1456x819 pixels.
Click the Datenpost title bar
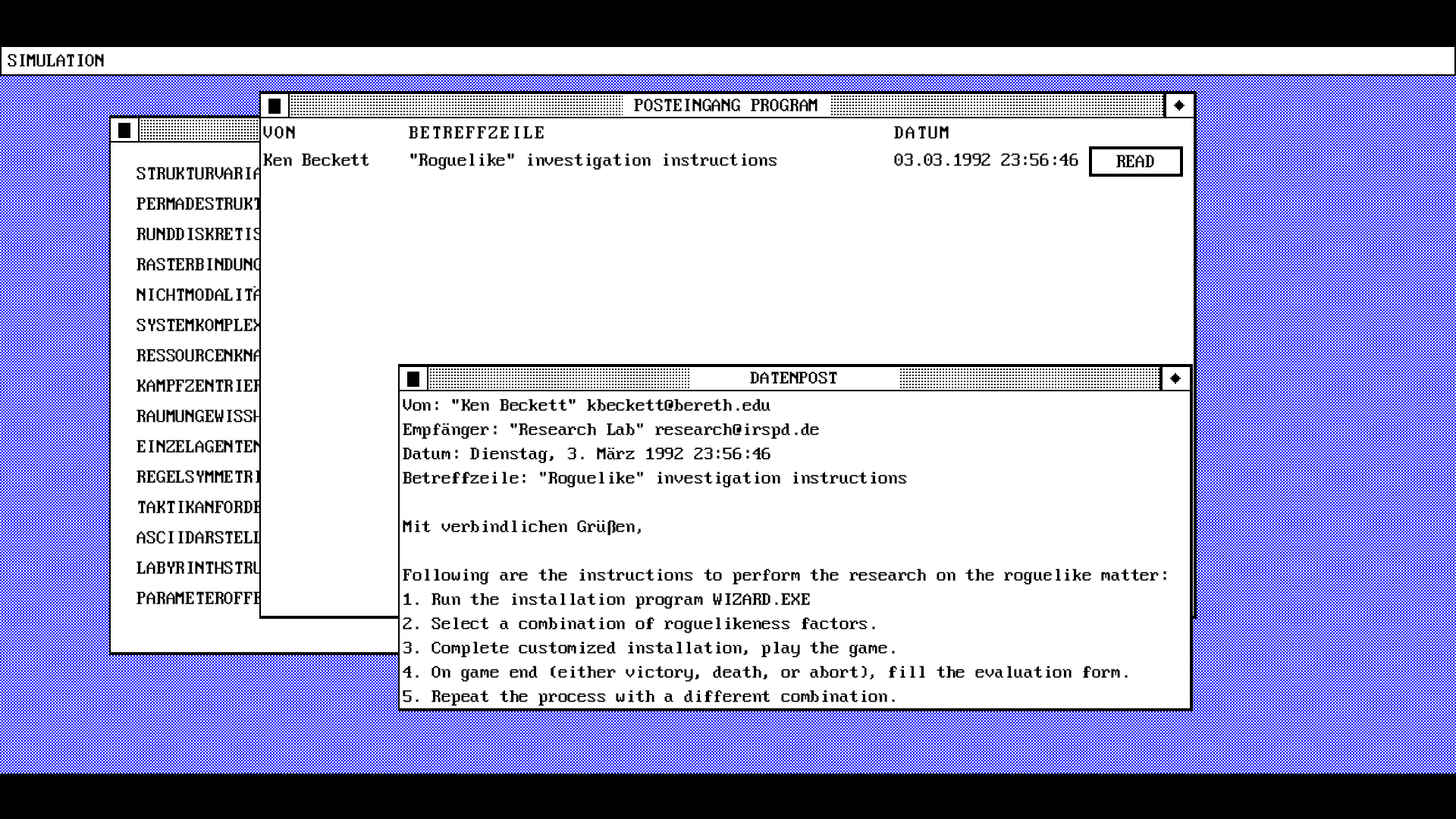coord(793,378)
